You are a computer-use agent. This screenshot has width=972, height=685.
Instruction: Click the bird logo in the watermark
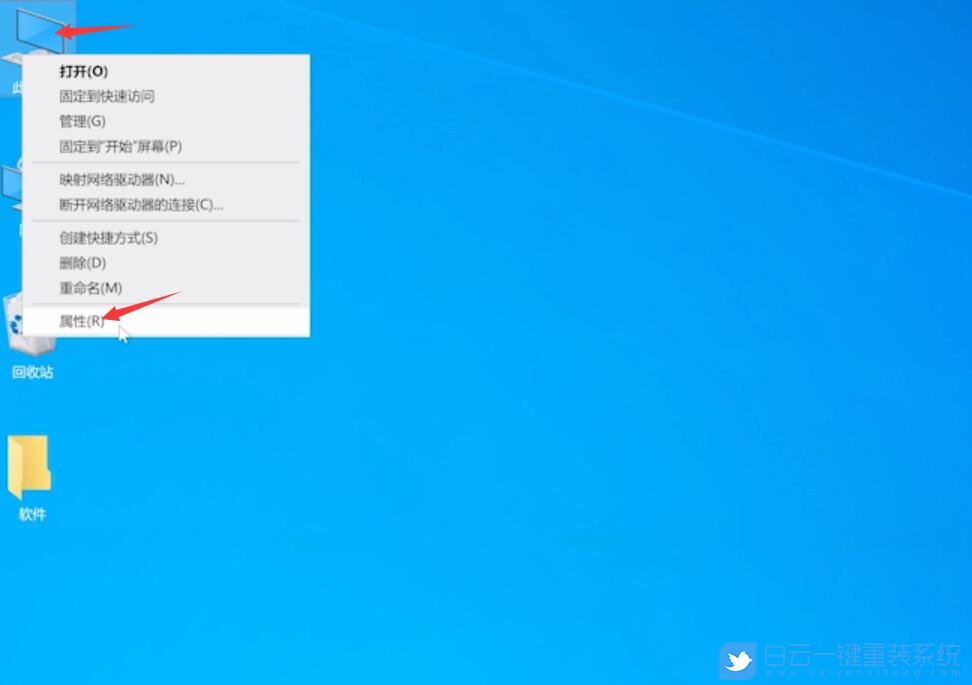click(738, 660)
